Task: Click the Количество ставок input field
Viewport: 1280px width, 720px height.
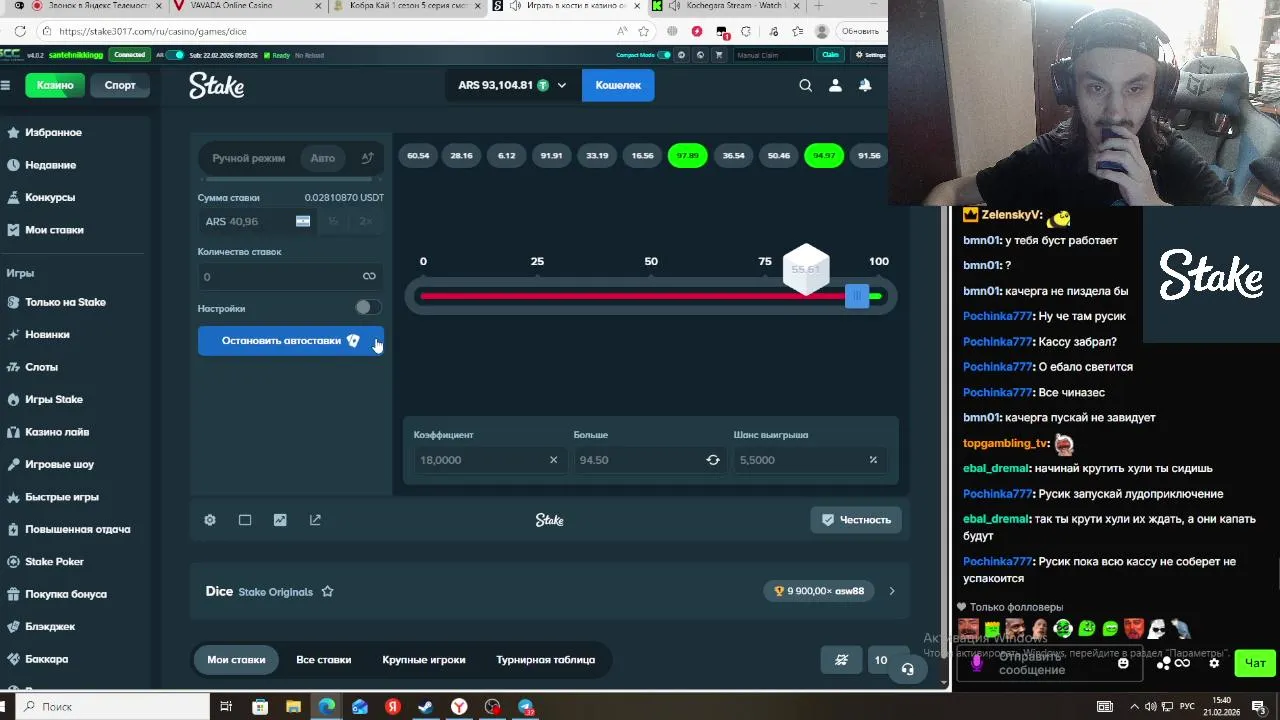Action: tap(290, 277)
